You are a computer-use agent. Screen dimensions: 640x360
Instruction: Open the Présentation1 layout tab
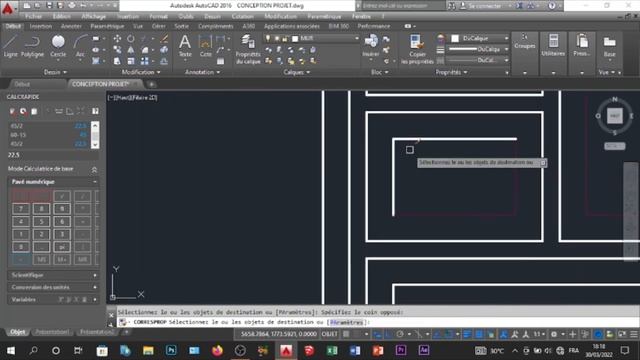pos(52,332)
